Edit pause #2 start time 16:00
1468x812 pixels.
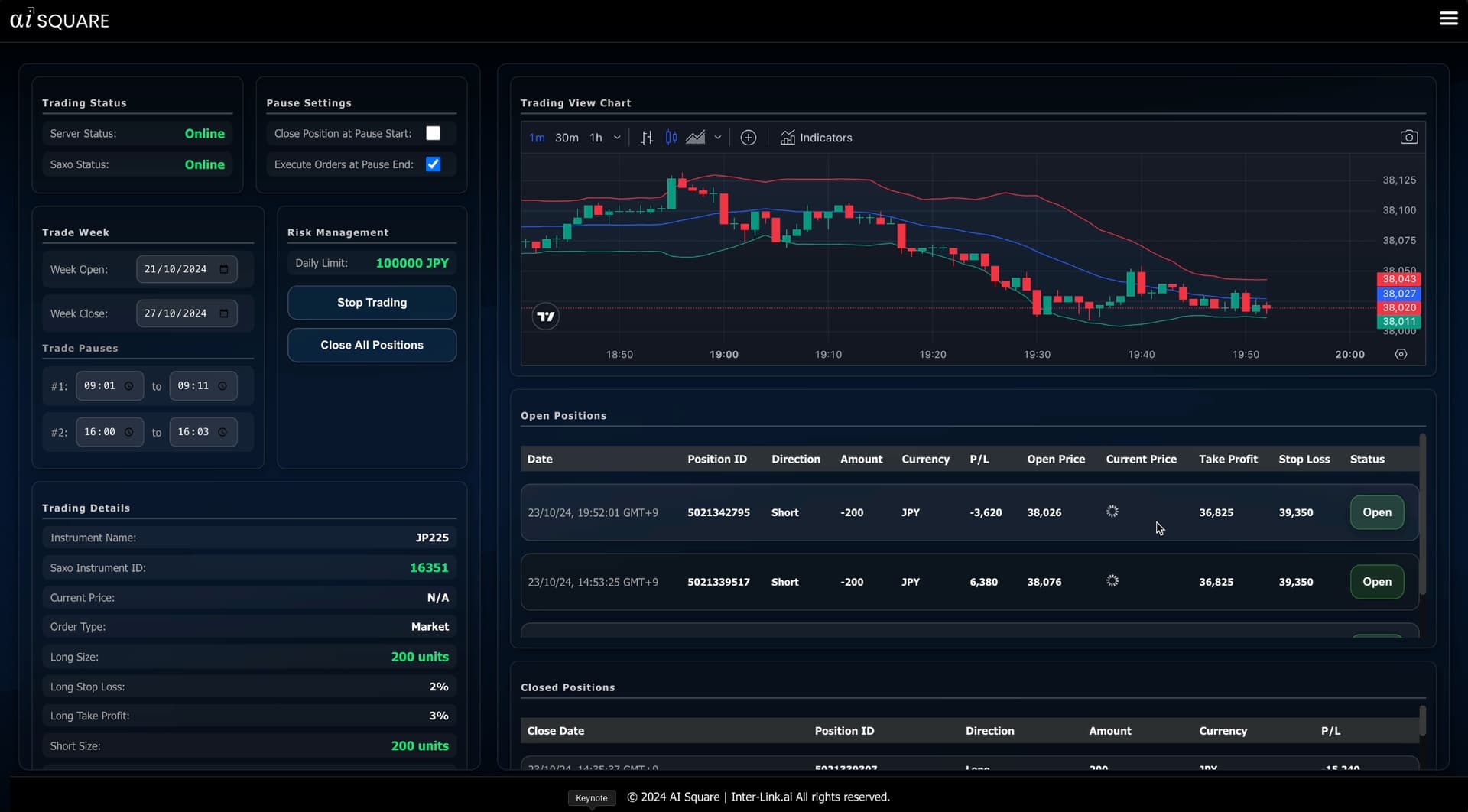coord(109,432)
